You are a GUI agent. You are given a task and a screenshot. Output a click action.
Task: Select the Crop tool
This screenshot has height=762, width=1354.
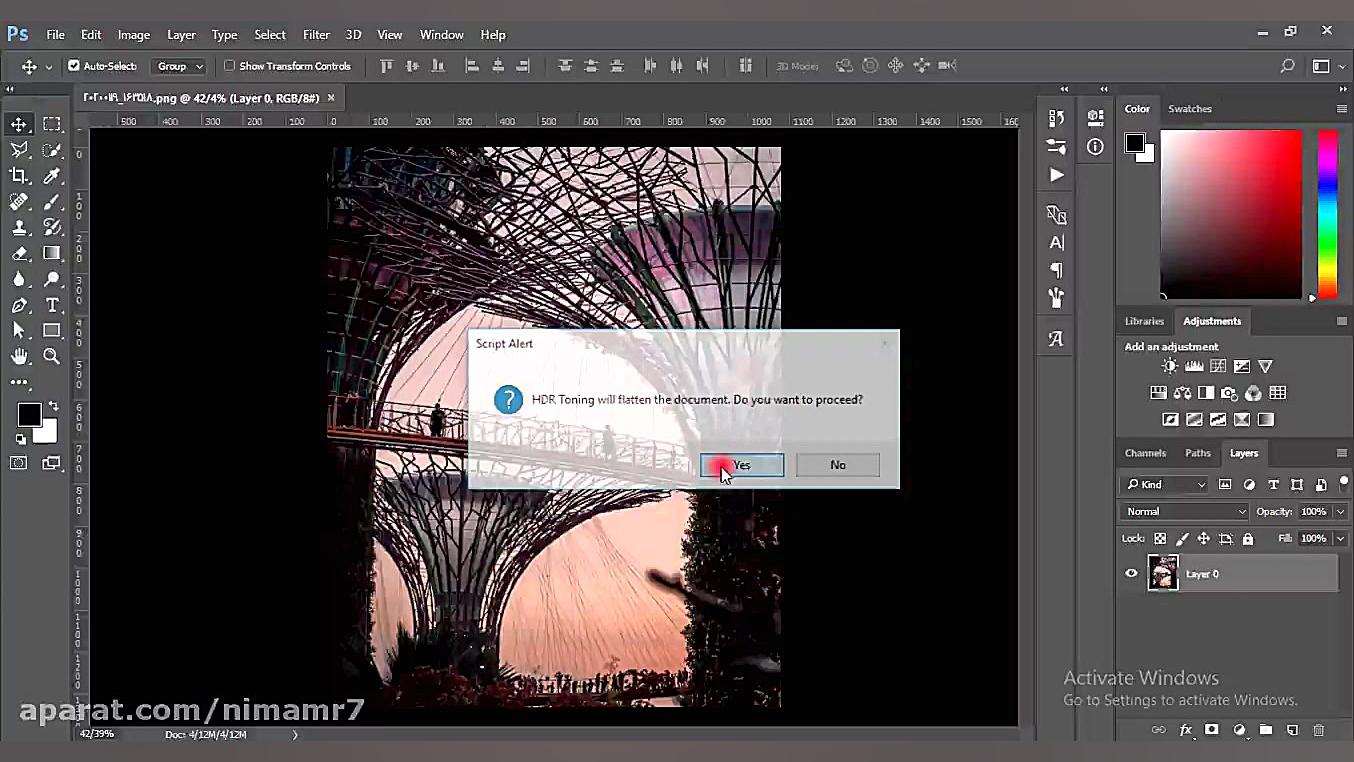[x=20, y=176]
